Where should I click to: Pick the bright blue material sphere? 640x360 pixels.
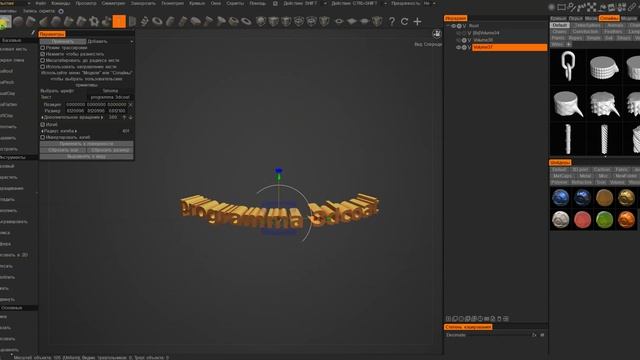pos(560,198)
